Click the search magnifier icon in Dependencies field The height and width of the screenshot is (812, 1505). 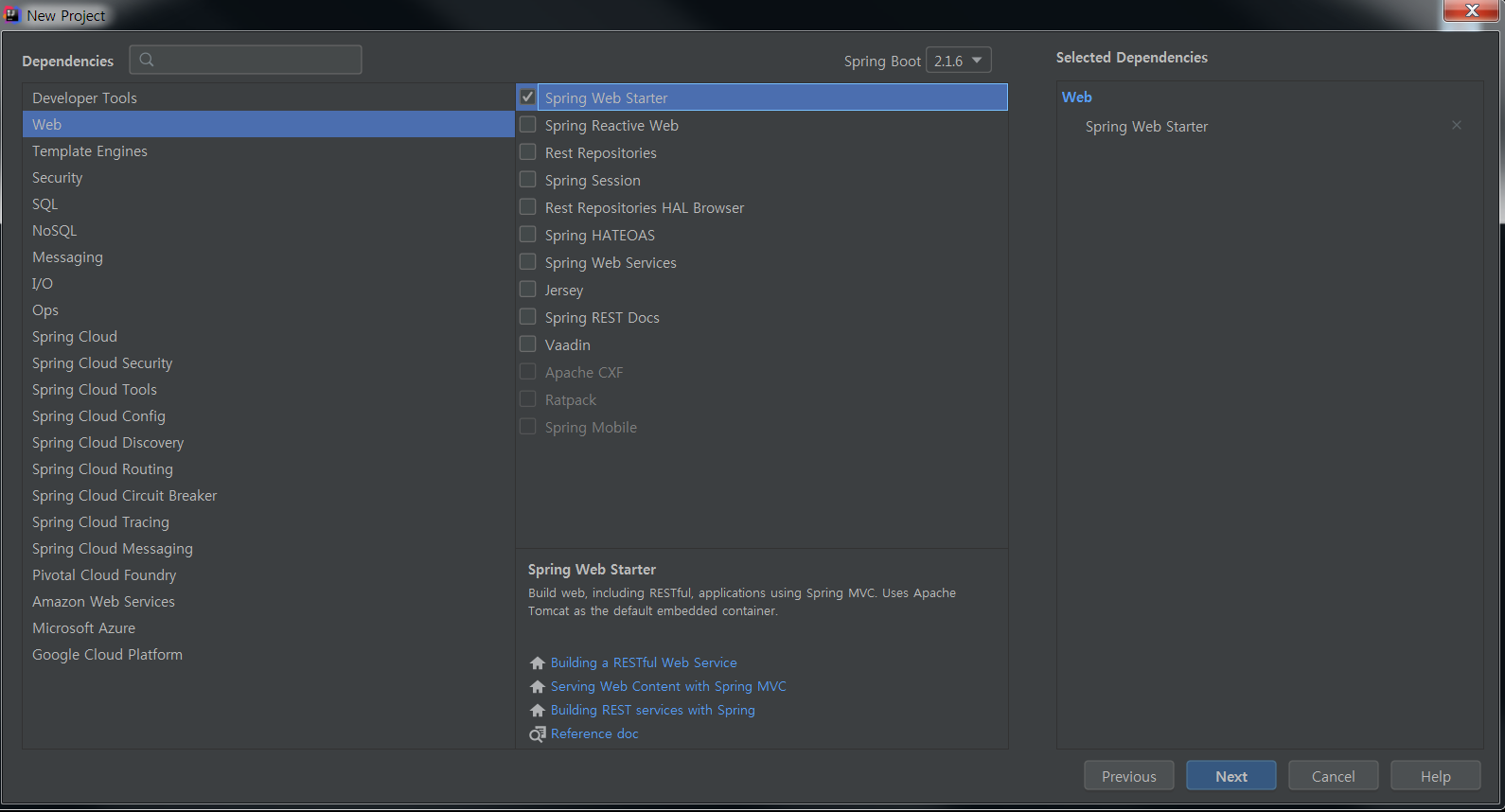pos(147,60)
